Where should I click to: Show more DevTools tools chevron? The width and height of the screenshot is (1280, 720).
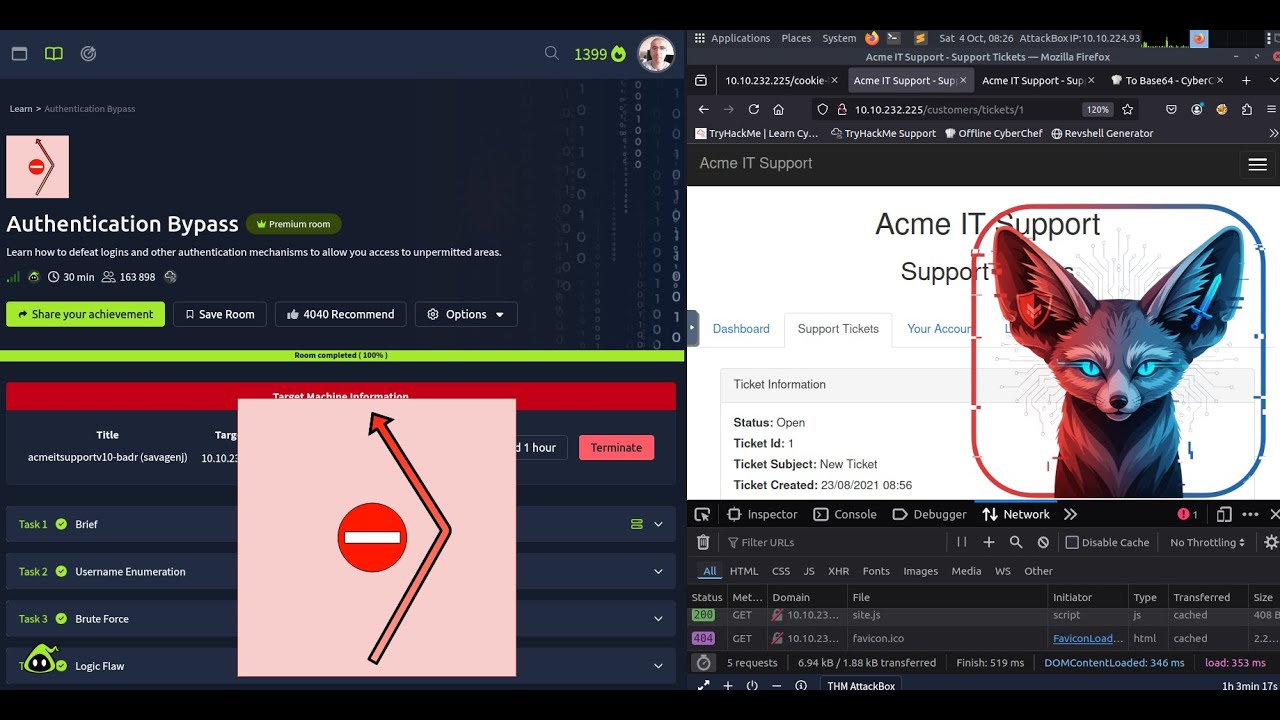[x=1071, y=514]
